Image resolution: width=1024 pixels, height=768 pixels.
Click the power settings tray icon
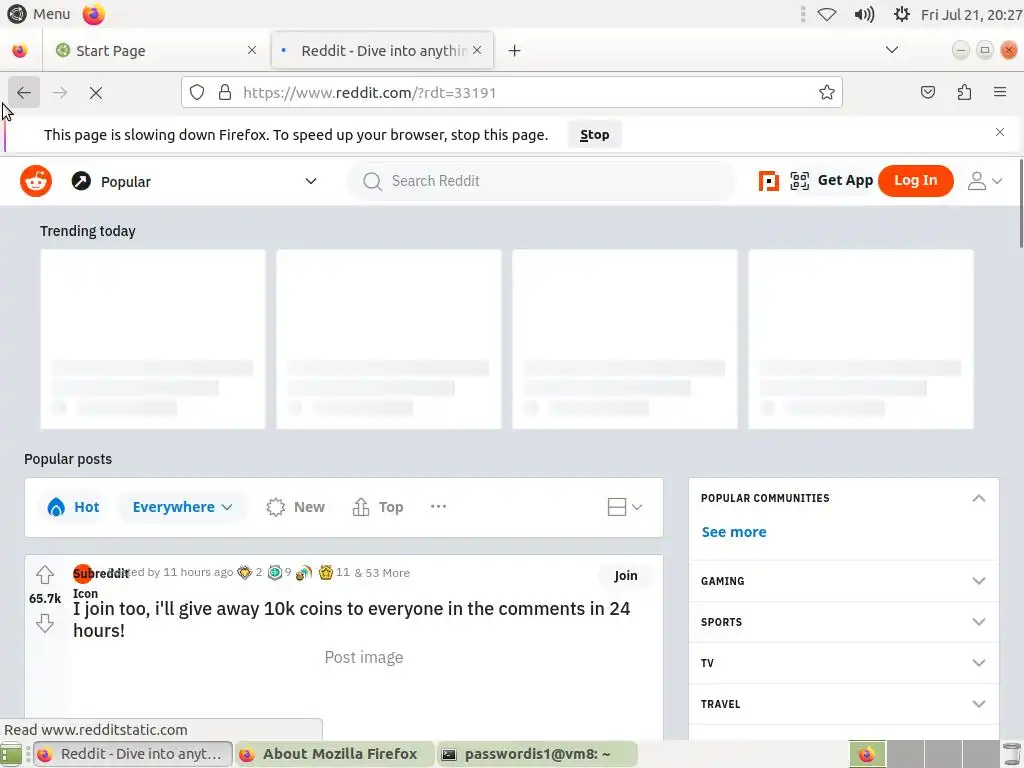pos(901,14)
